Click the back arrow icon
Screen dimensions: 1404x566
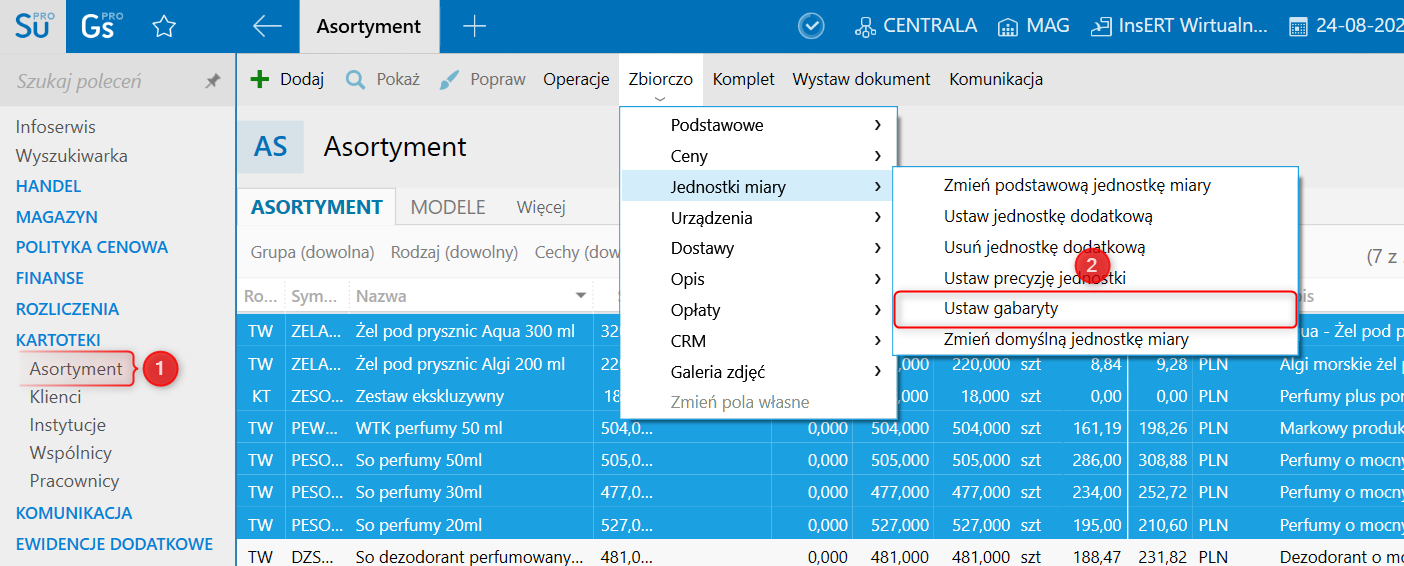267,27
